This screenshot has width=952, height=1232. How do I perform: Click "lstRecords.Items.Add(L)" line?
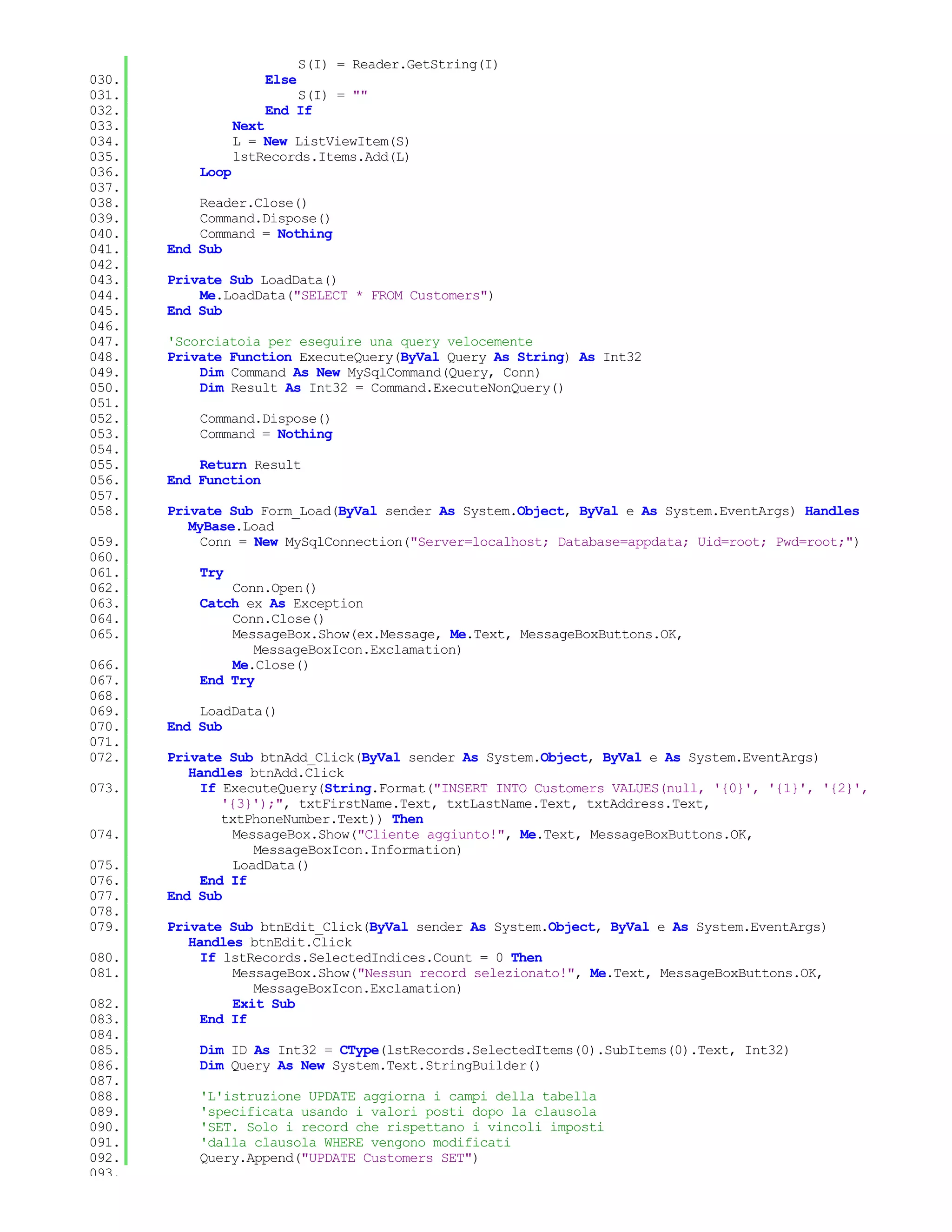tap(321, 157)
